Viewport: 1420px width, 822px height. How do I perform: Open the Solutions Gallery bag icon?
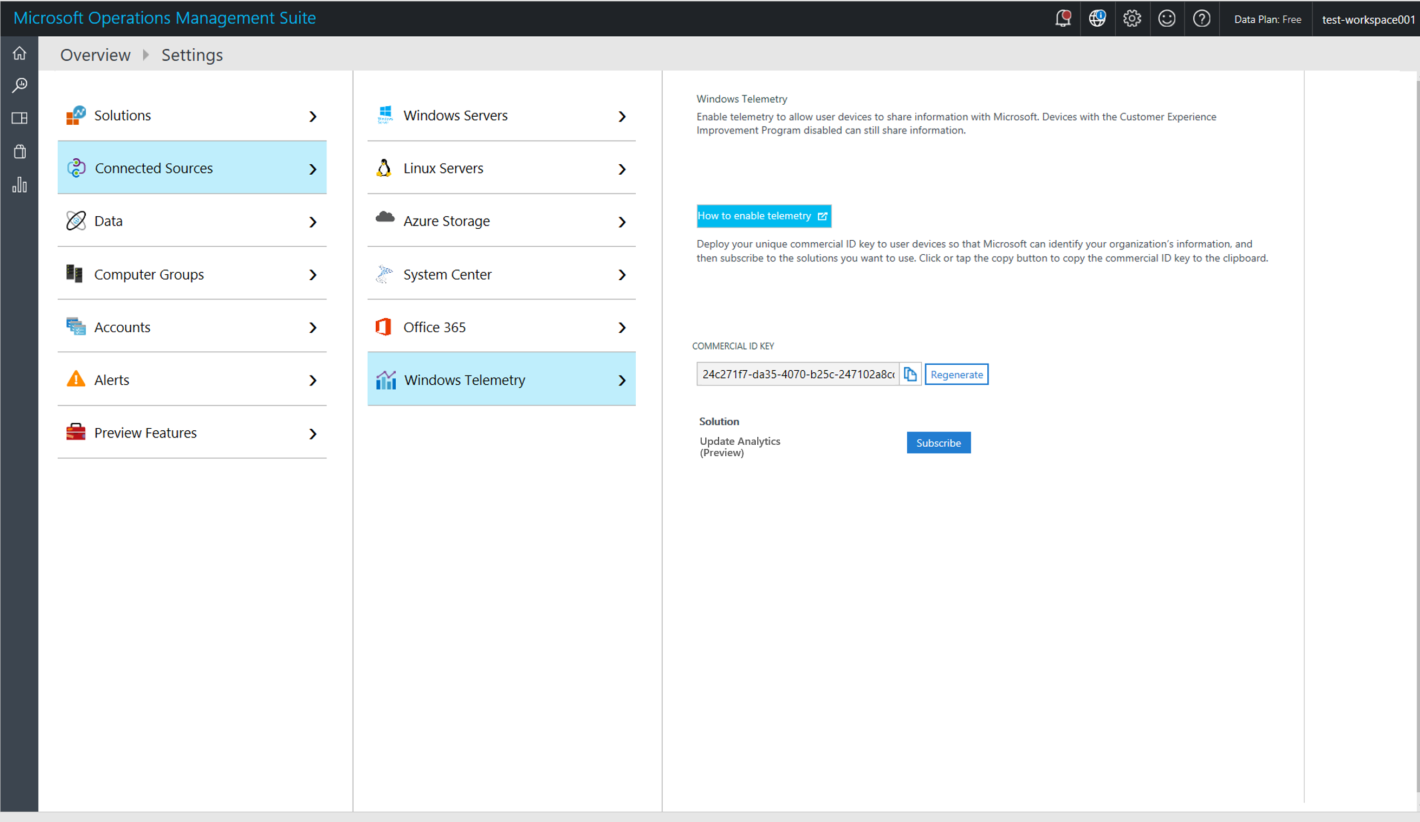tap(19, 152)
